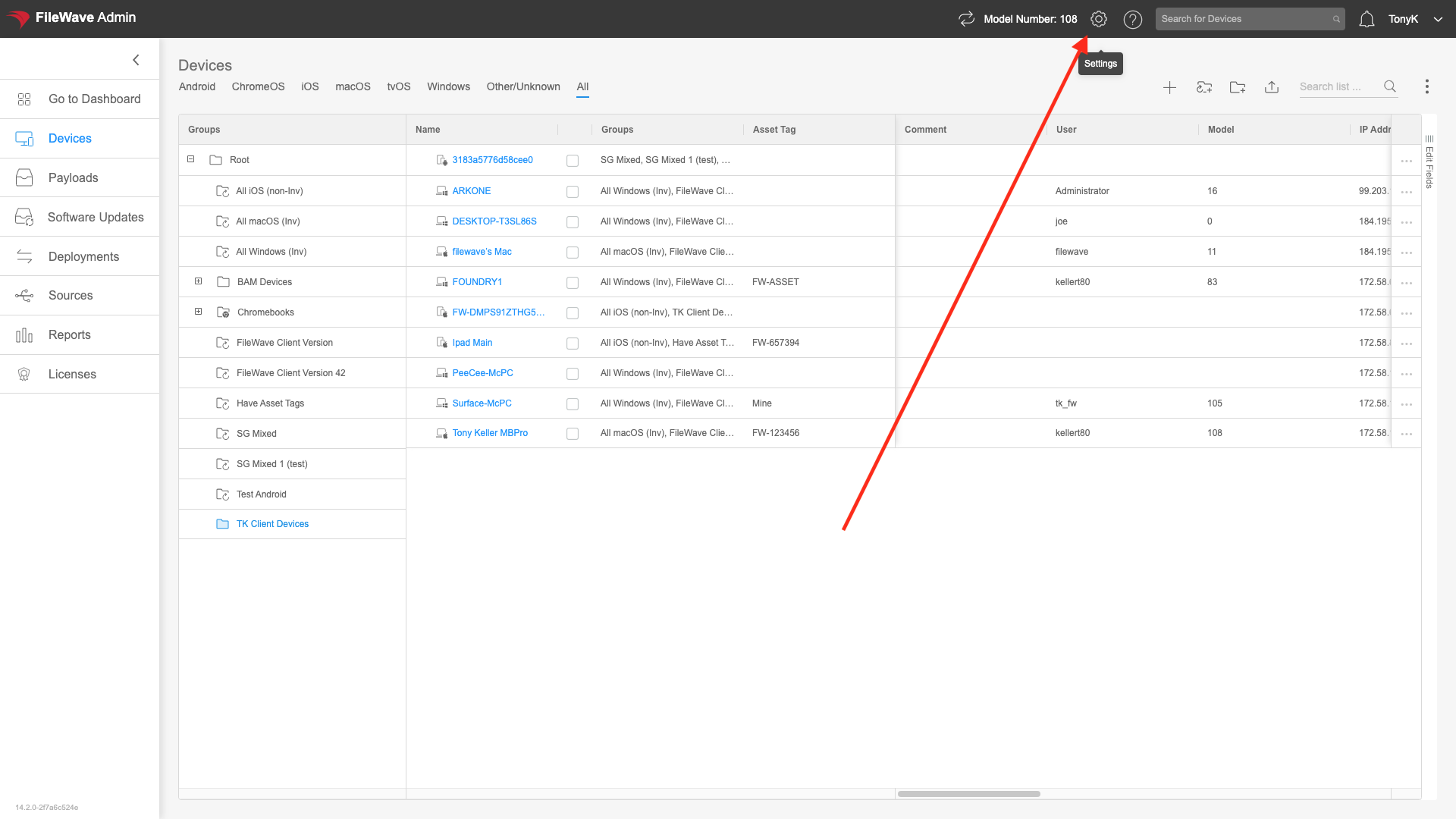Click the search list magnifier icon
Viewport: 1456px width, 819px height.
(1389, 86)
